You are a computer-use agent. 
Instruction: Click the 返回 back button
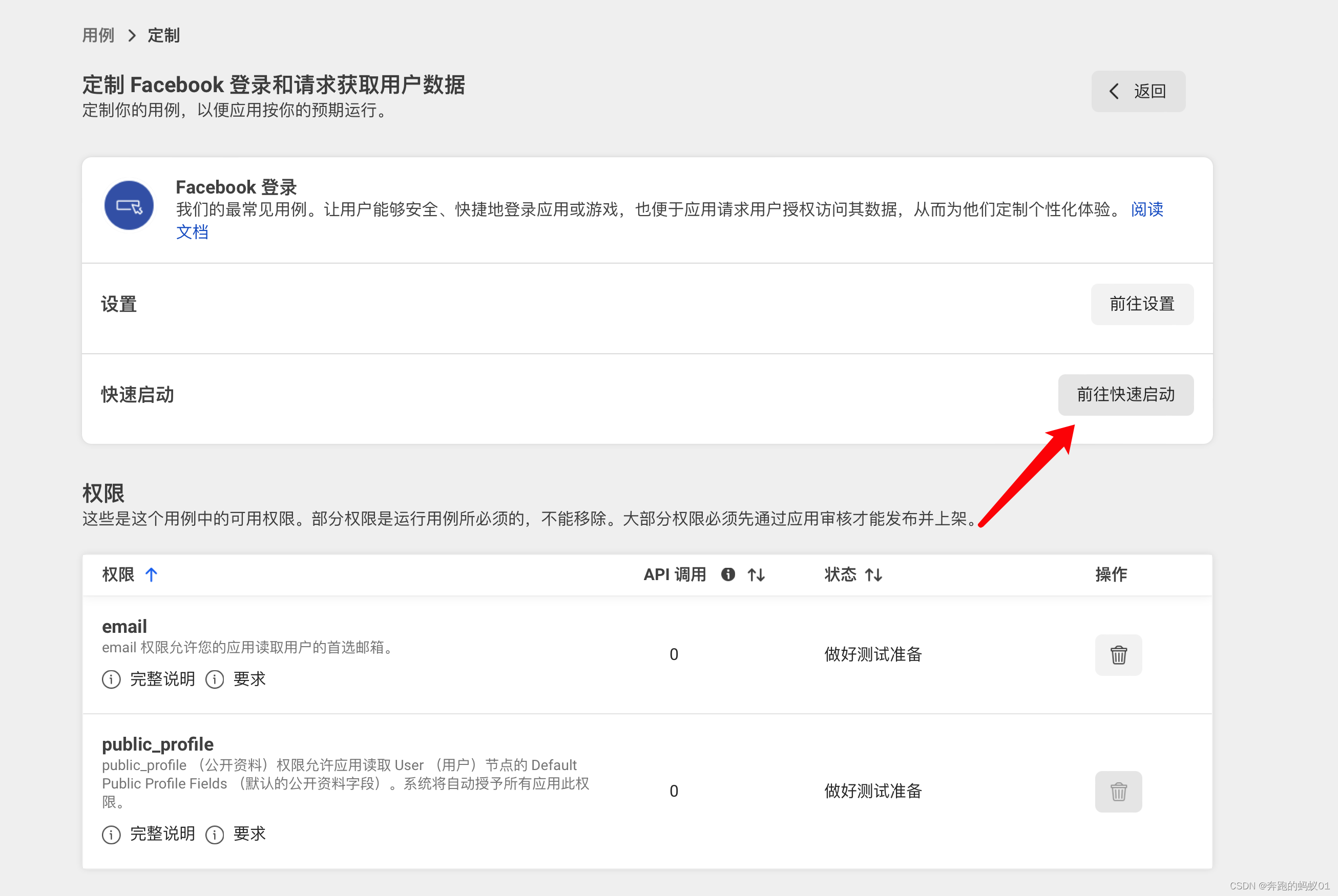1138,92
